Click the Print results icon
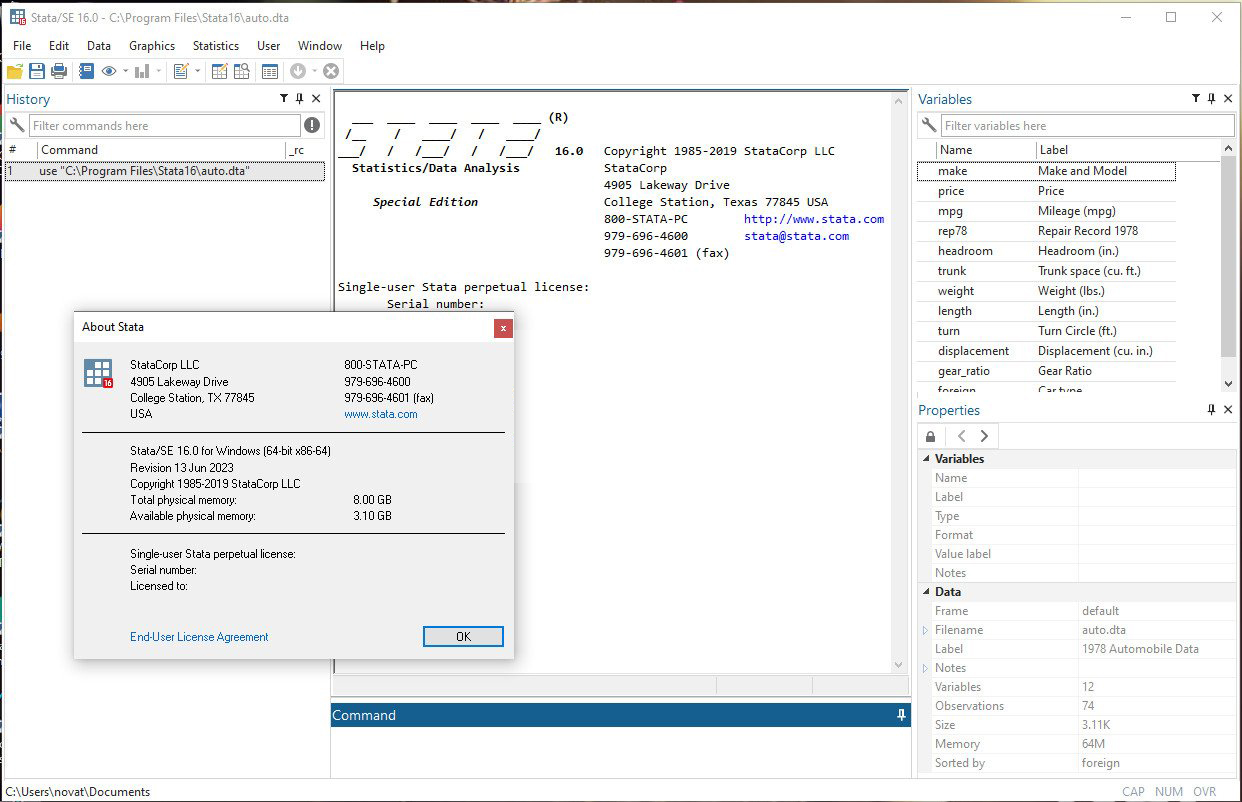 pos(59,71)
